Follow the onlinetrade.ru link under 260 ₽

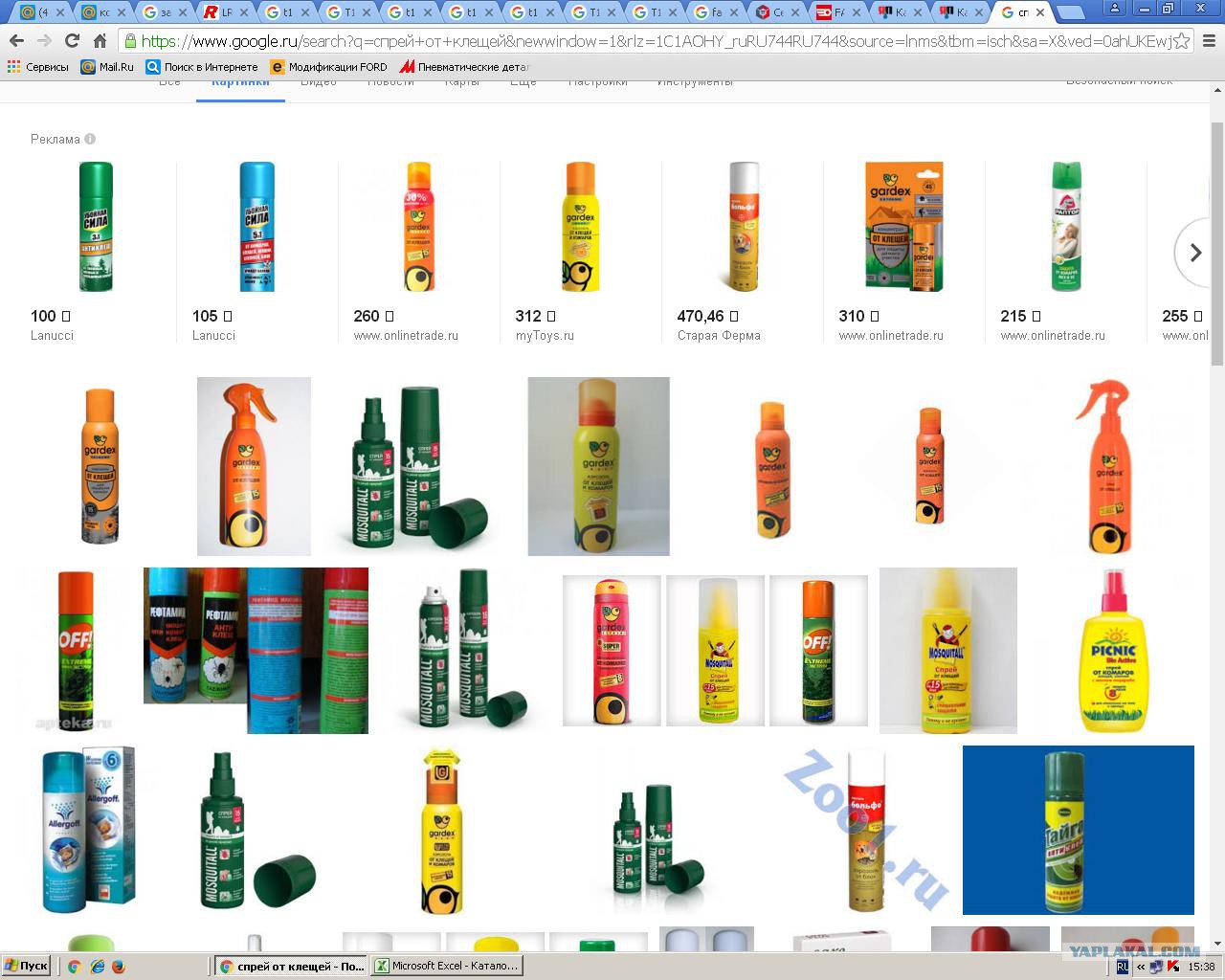406,336
